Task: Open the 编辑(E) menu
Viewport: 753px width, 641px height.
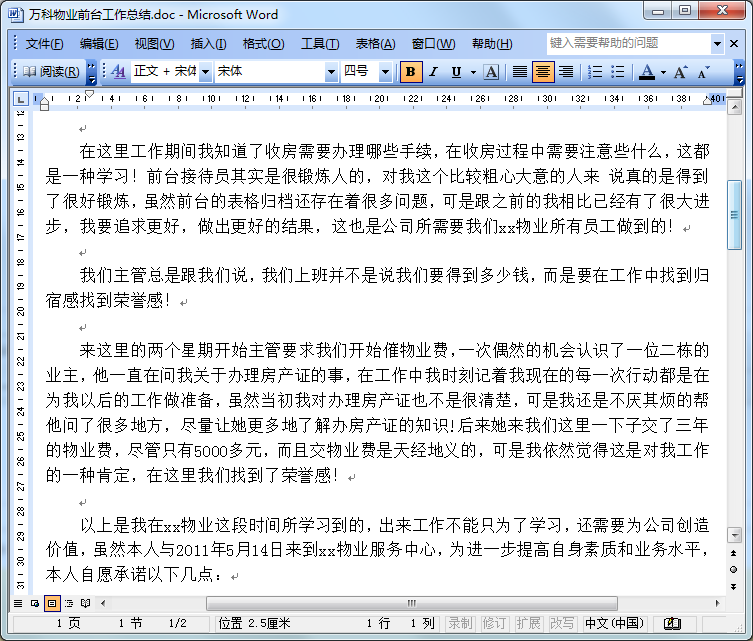Action: click(99, 44)
